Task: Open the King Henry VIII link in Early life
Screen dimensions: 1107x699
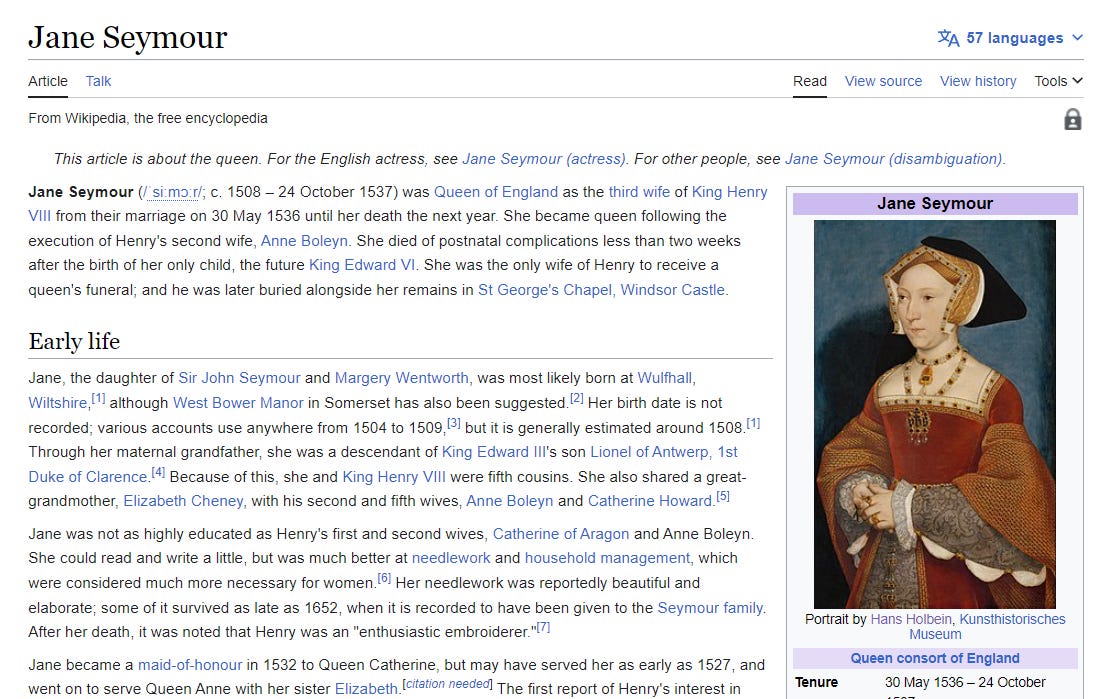Action: pos(394,477)
